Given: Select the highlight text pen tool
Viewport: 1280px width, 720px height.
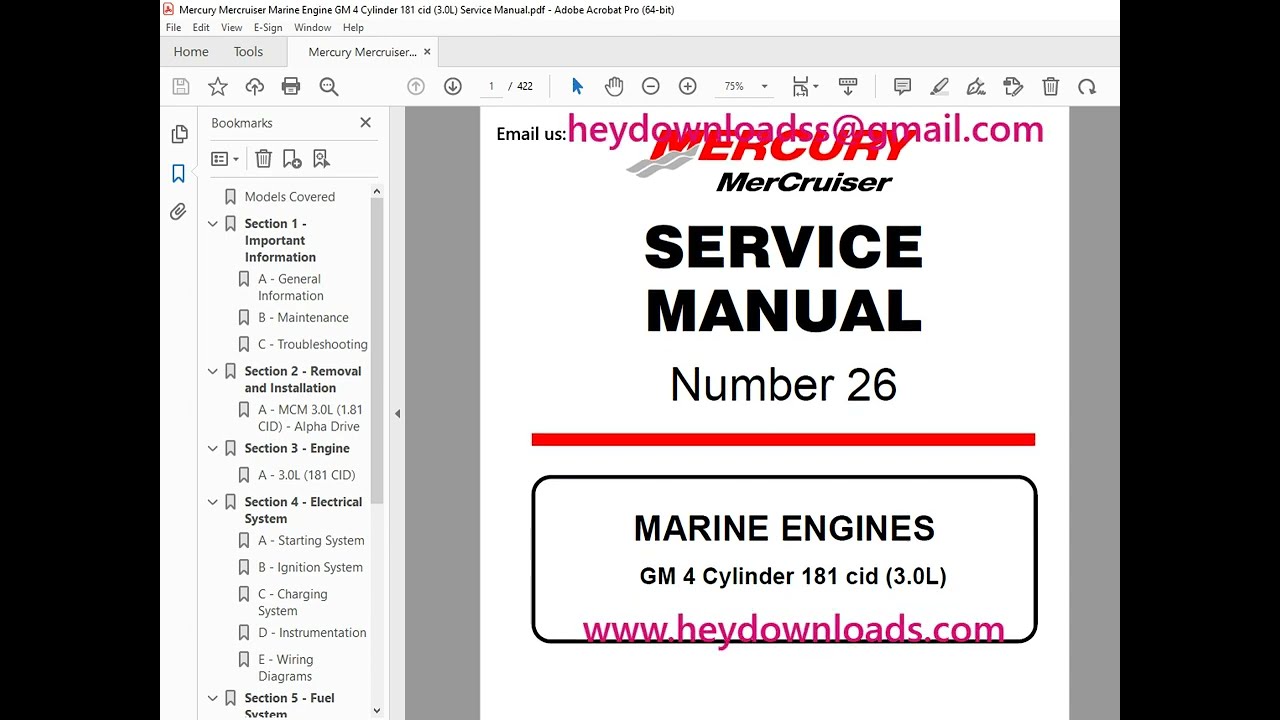Looking at the screenshot, I should [939, 87].
